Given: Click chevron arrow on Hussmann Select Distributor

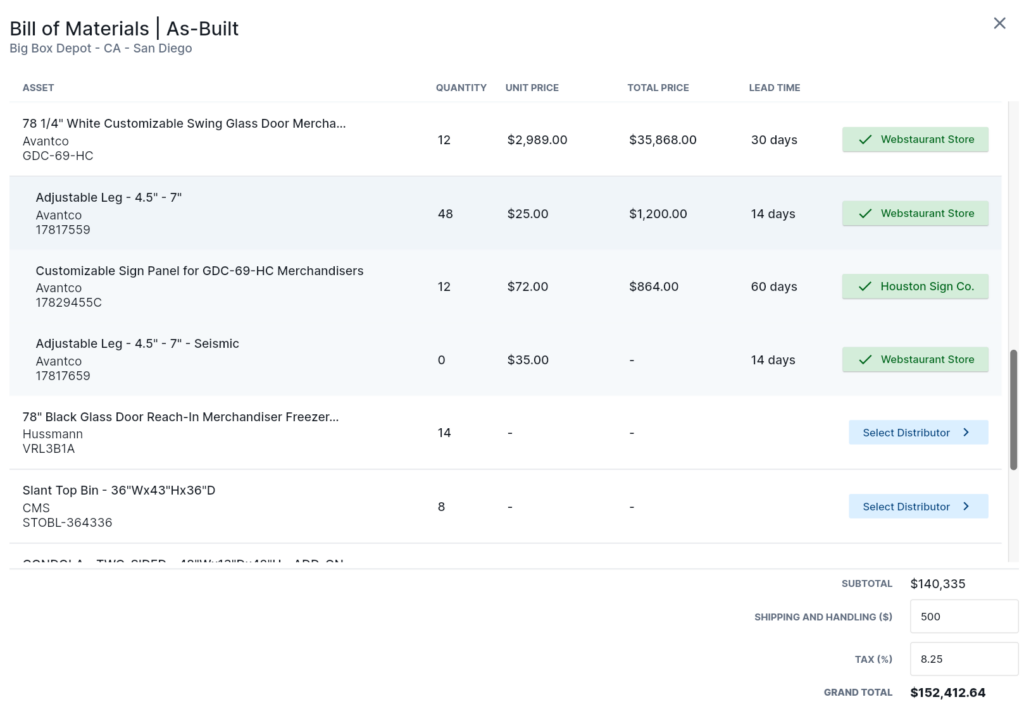Looking at the screenshot, I should pos(966,433).
